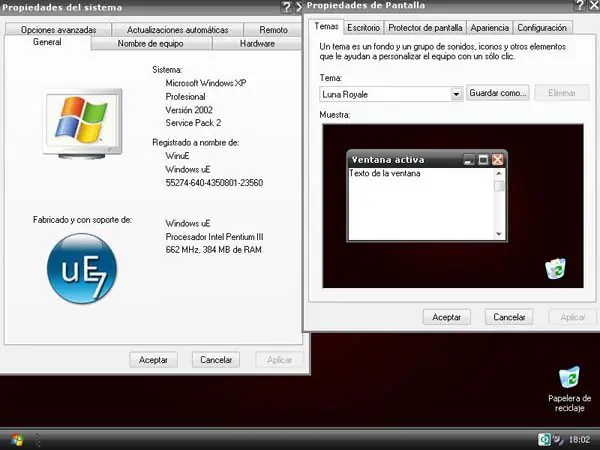Expand the Tema dropdown arrow
Screen dimensions: 600x450
point(456,94)
